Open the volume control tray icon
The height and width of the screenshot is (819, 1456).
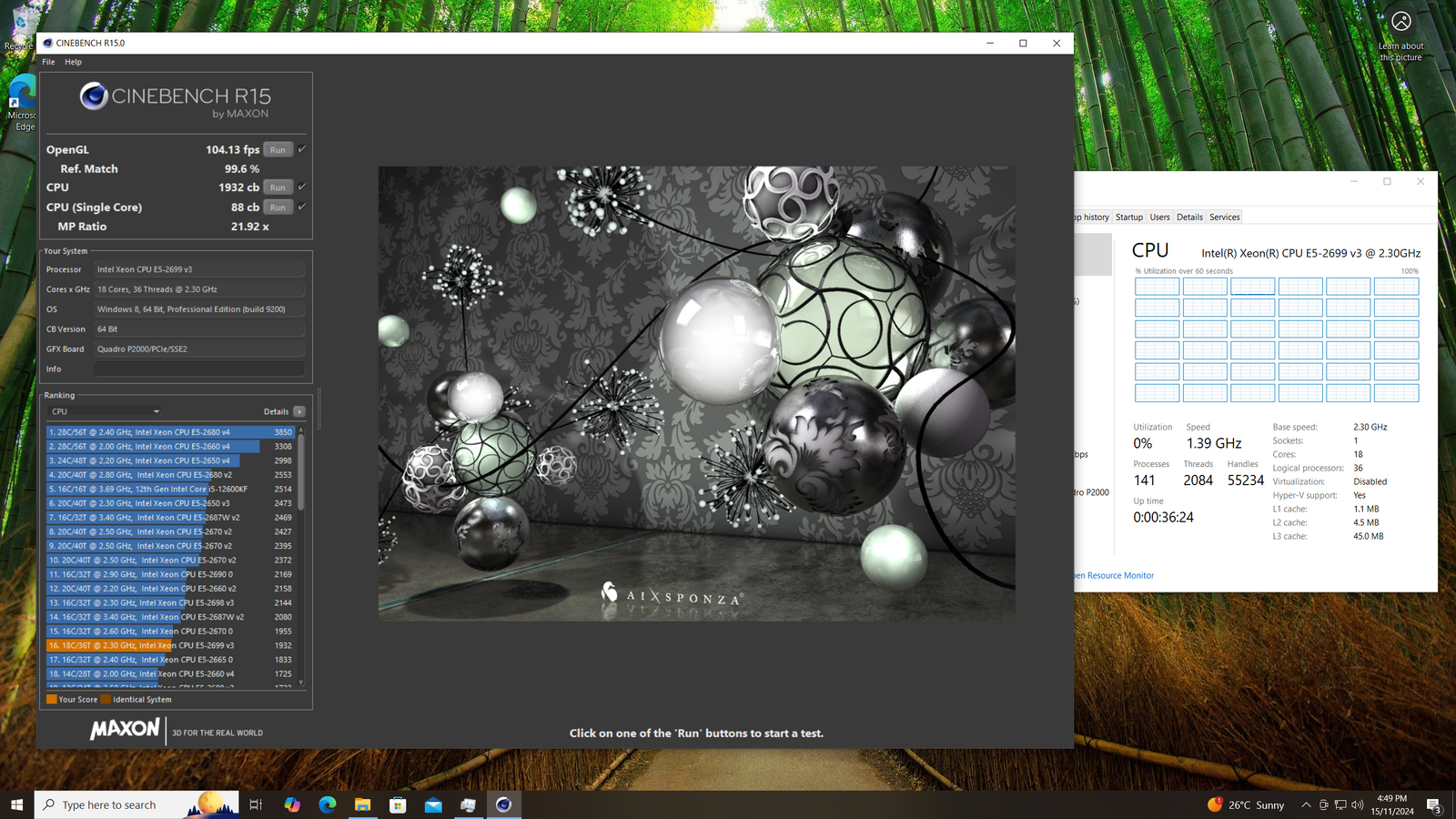1357,804
